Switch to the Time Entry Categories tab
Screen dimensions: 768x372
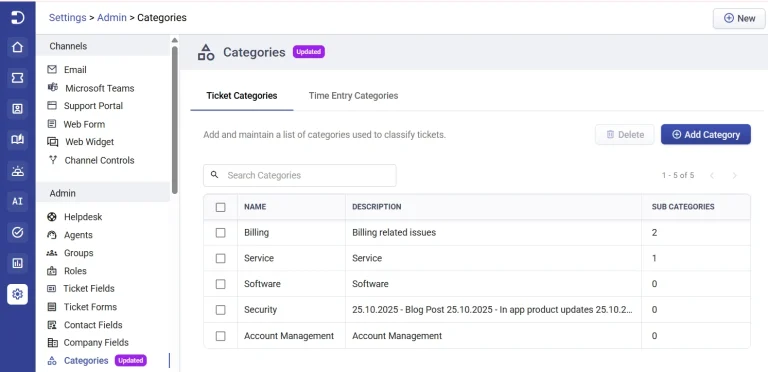pyautogui.click(x=353, y=96)
